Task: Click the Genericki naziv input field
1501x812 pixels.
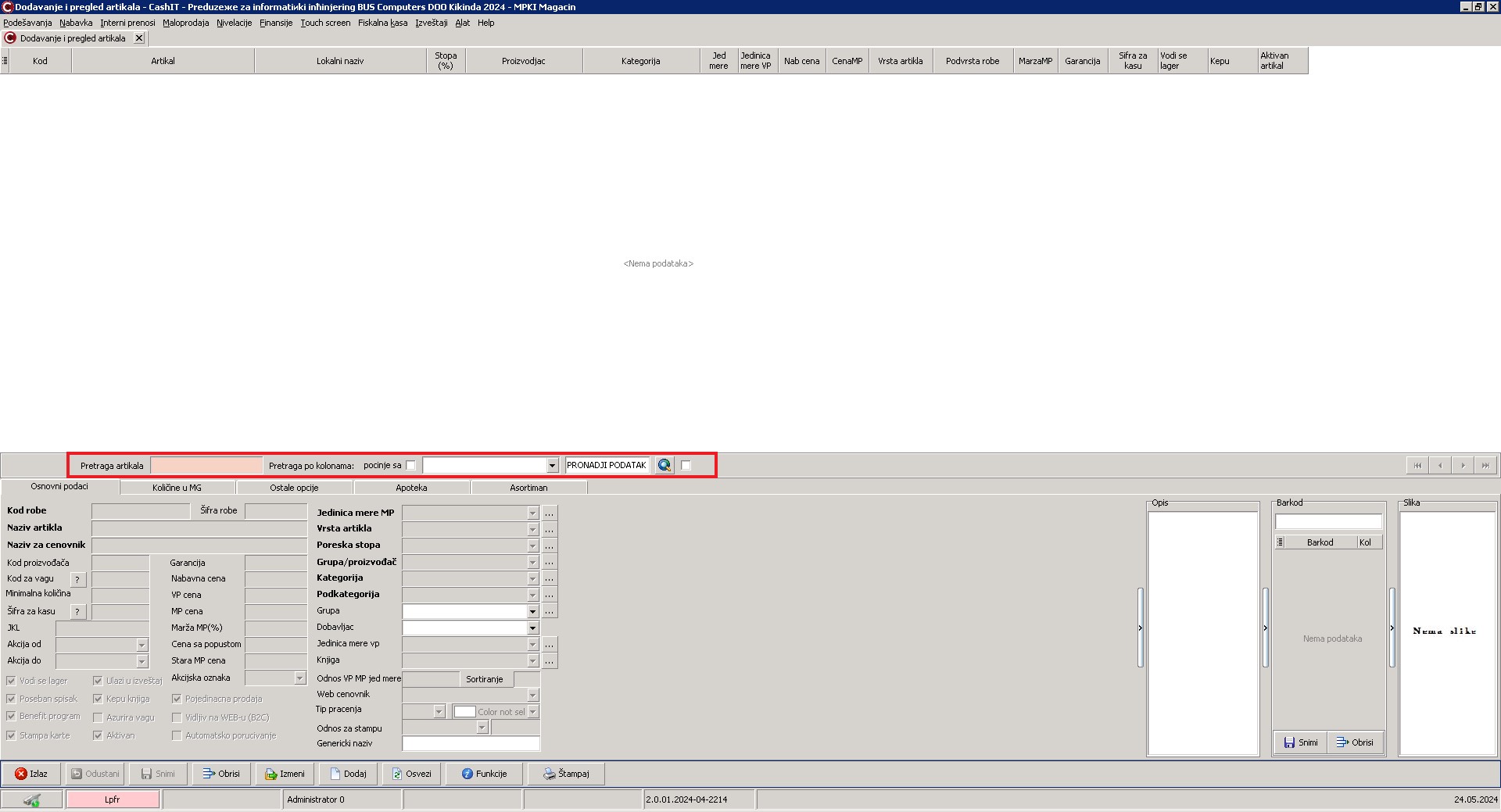Action: point(471,744)
